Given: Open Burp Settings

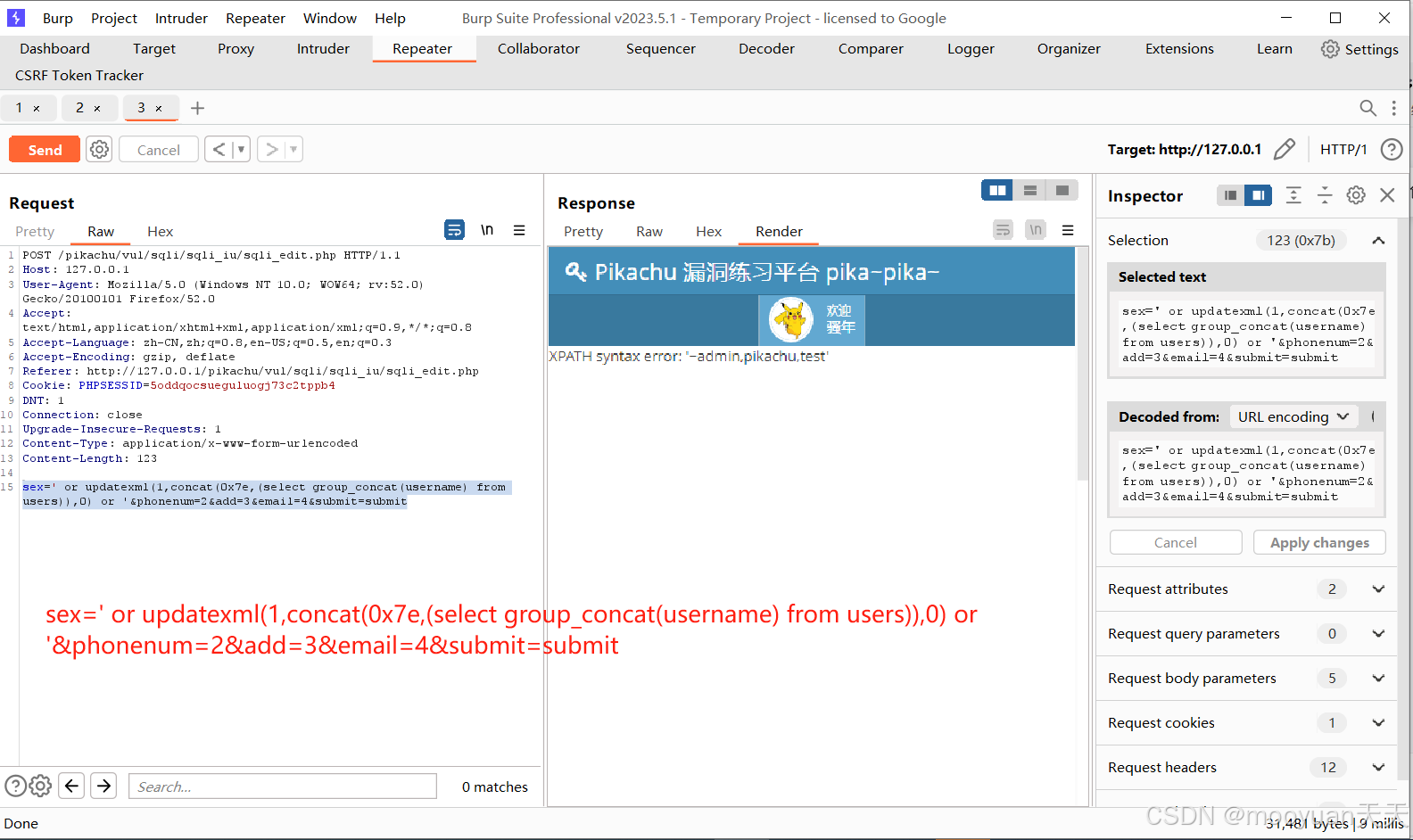Looking at the screenshot, I should [x=1359, y=49].
